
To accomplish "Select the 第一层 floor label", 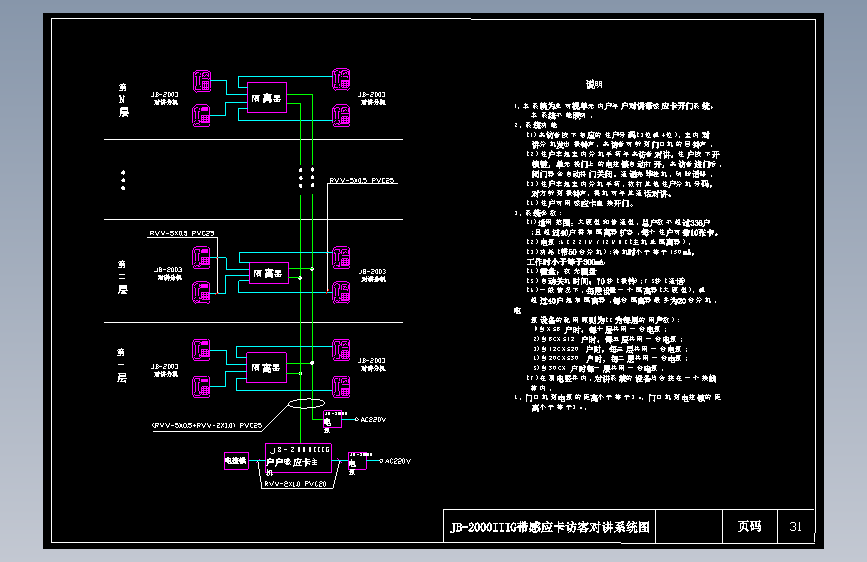I will coord(122,365).
